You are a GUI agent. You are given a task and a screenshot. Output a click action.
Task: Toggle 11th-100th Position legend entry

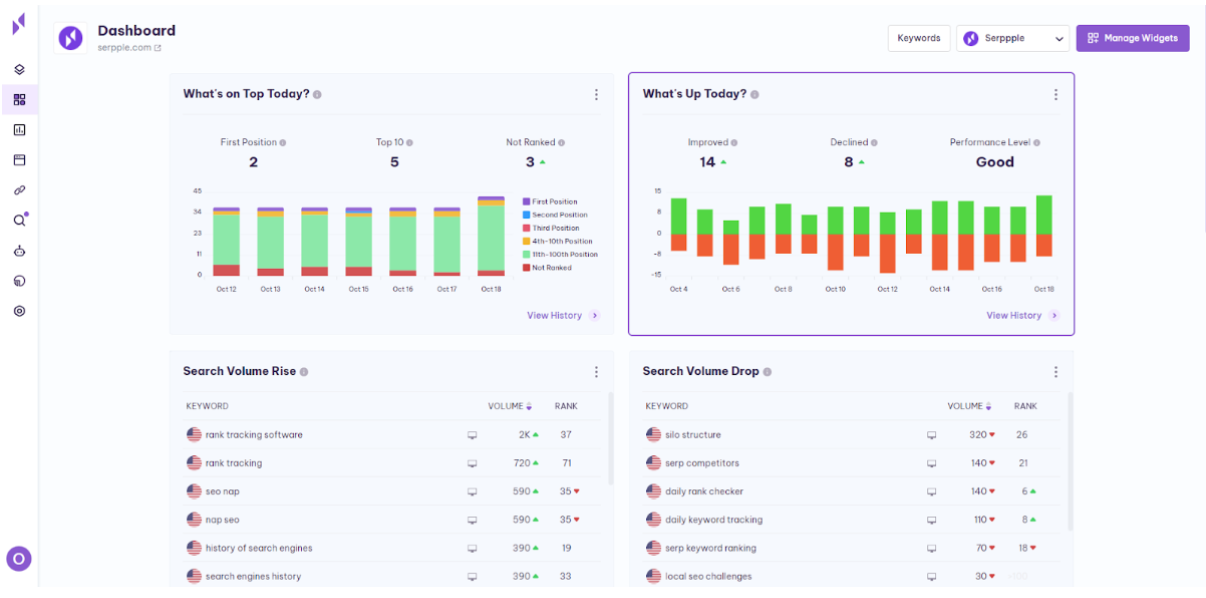pyautogui.click(x=560, y=254)
